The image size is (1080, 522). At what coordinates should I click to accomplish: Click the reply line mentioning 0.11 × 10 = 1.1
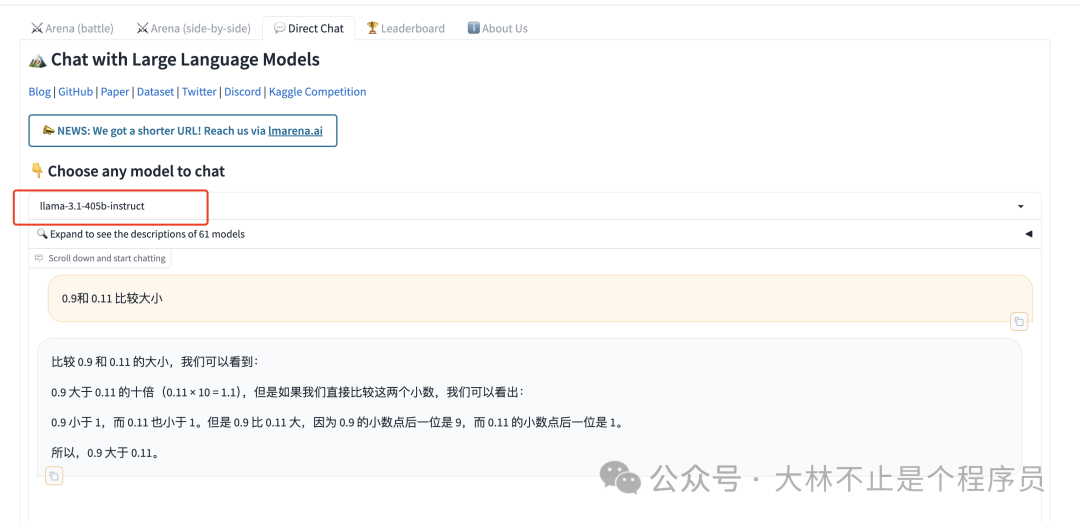[287, 392]
